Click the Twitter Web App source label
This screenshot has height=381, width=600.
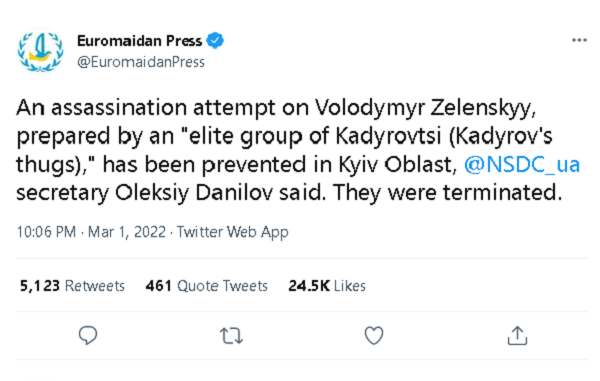pyautogui.click(x=233, y=232)
